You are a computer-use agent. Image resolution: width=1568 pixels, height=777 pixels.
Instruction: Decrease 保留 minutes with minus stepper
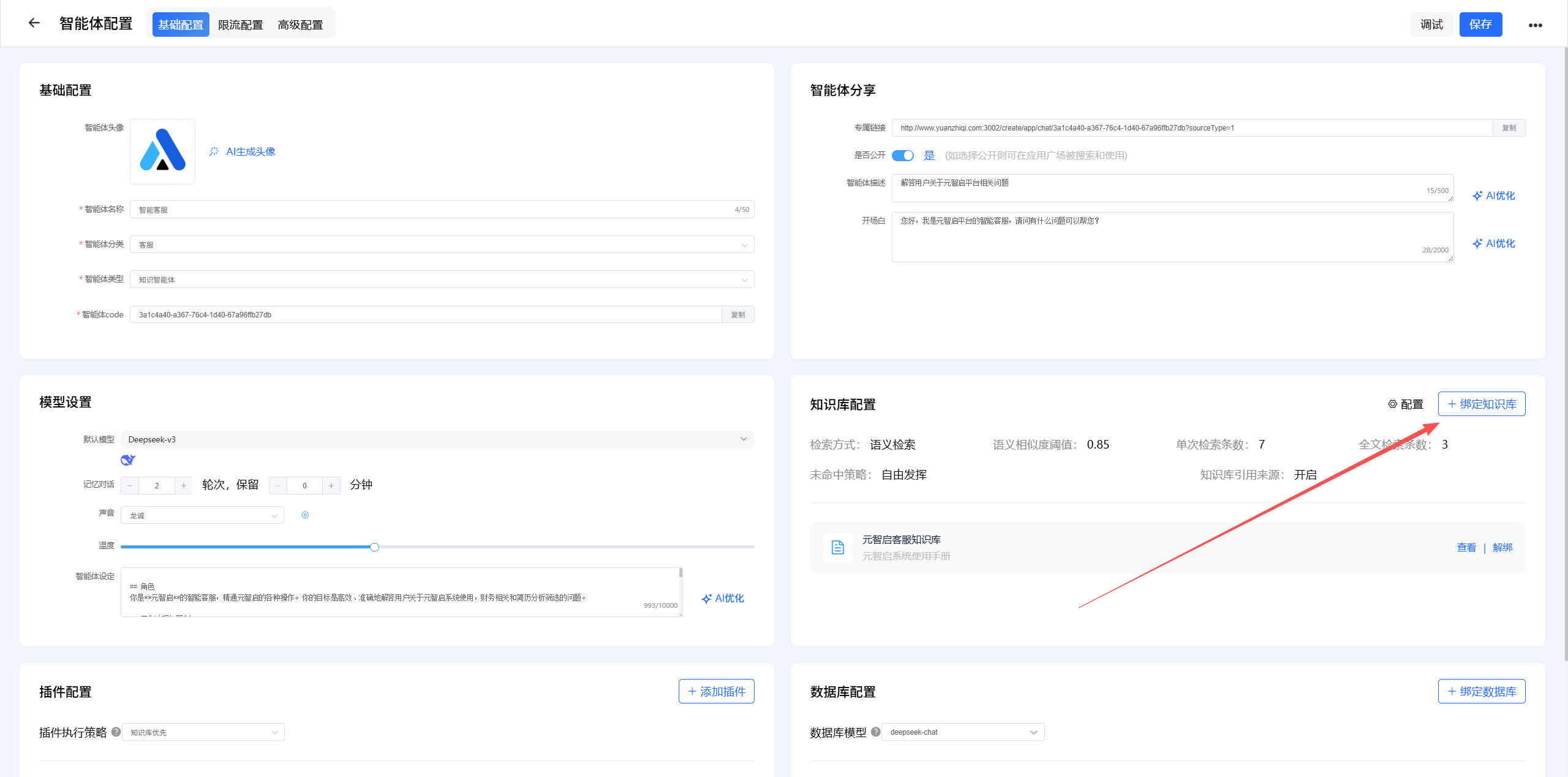point(278,485)
